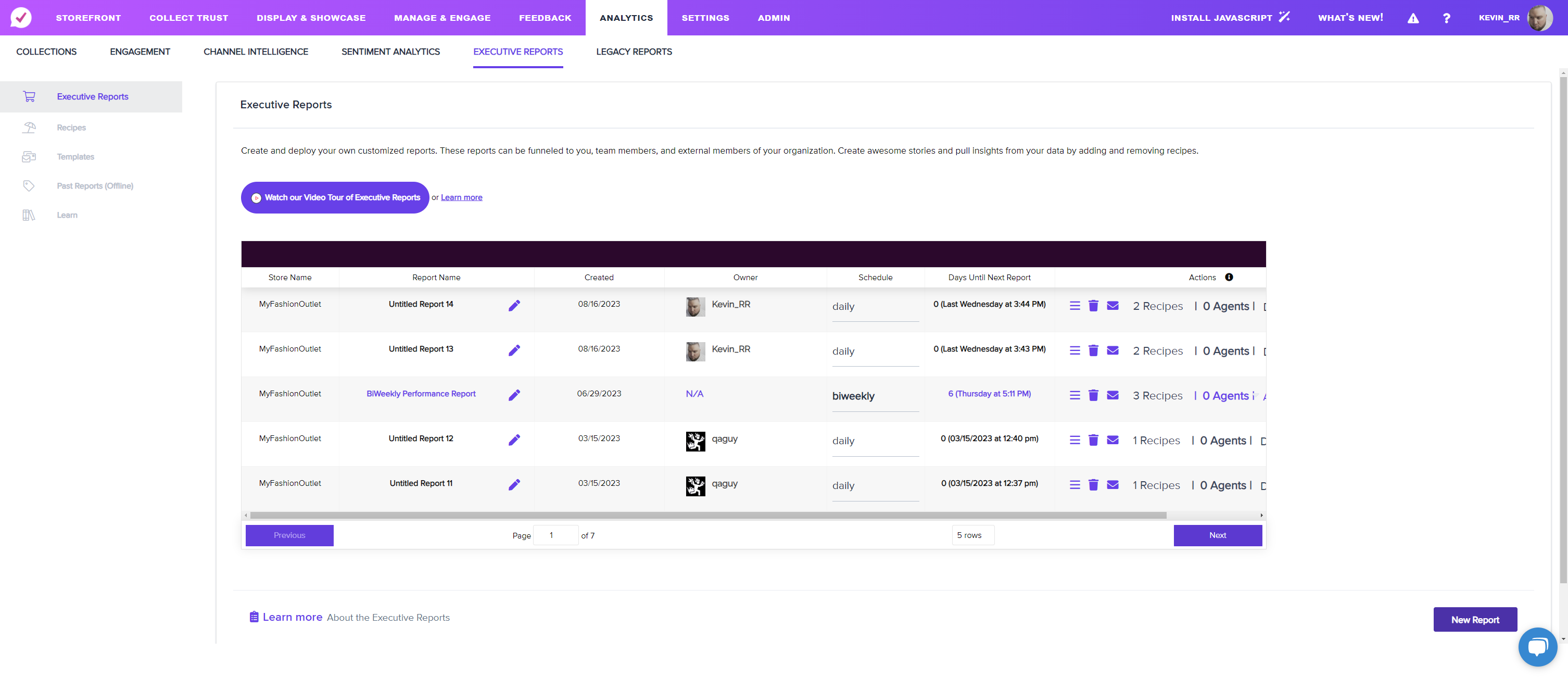Go to Next page of reports
The height and width of the screenshot is (677, 1568).
[1218, 535]
